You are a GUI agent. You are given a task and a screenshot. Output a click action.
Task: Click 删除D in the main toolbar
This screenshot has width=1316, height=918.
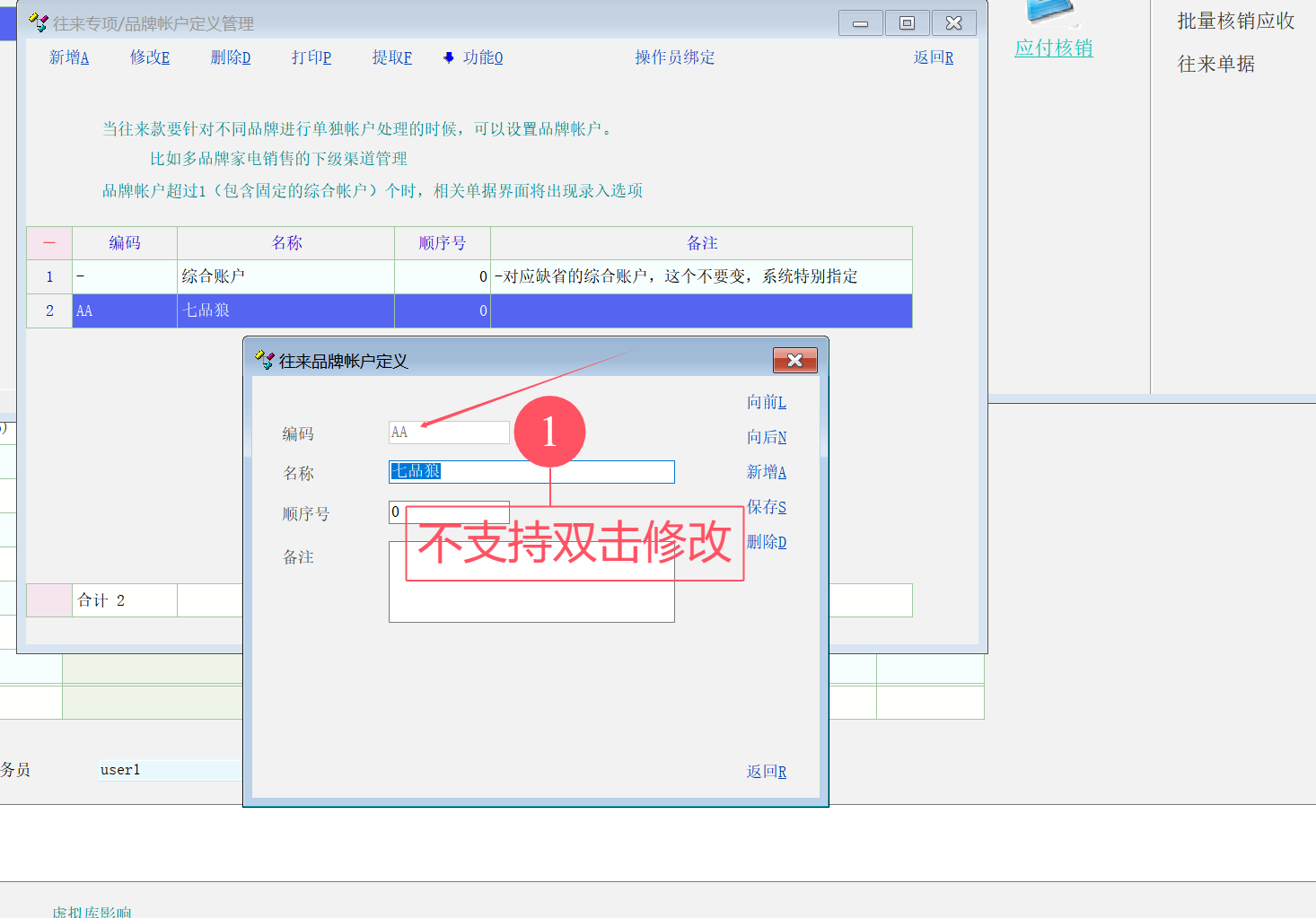point(231,57)
